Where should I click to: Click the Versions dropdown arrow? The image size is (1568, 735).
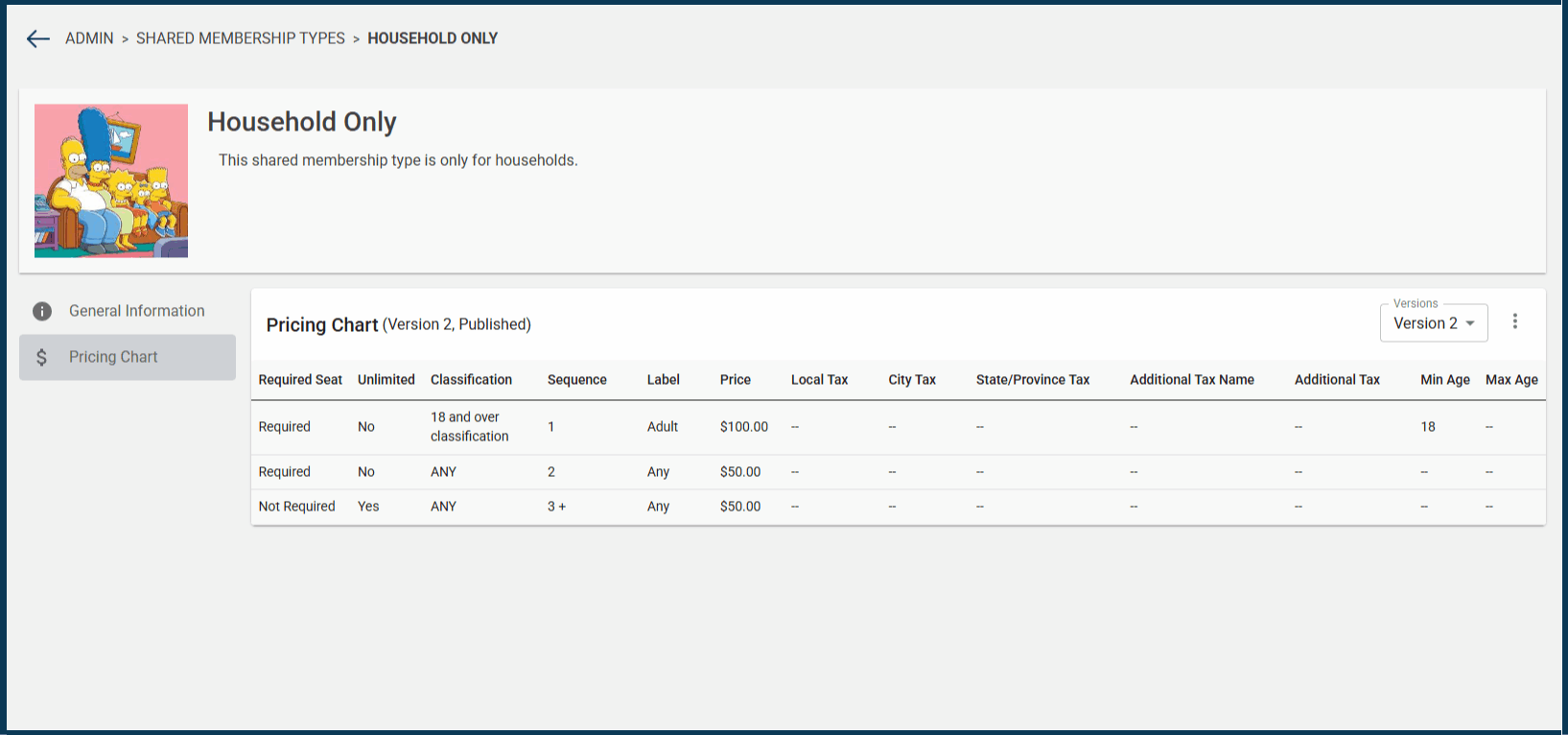pyautogui.click(x=1470, y=323)
